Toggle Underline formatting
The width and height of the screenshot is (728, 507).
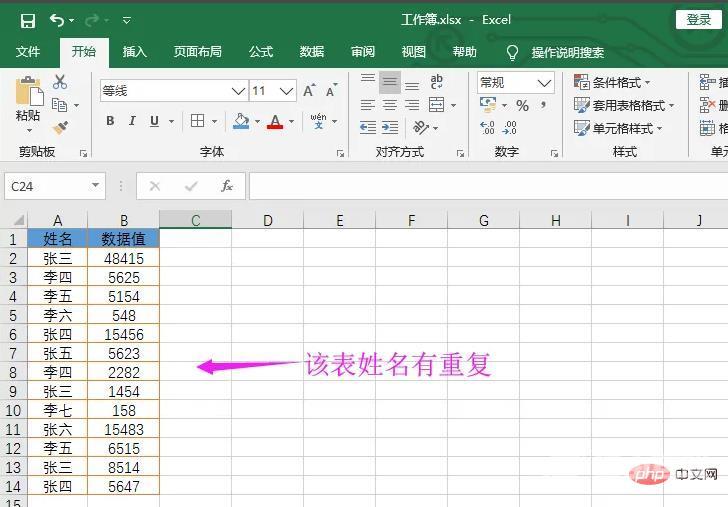tap(154, 121)
